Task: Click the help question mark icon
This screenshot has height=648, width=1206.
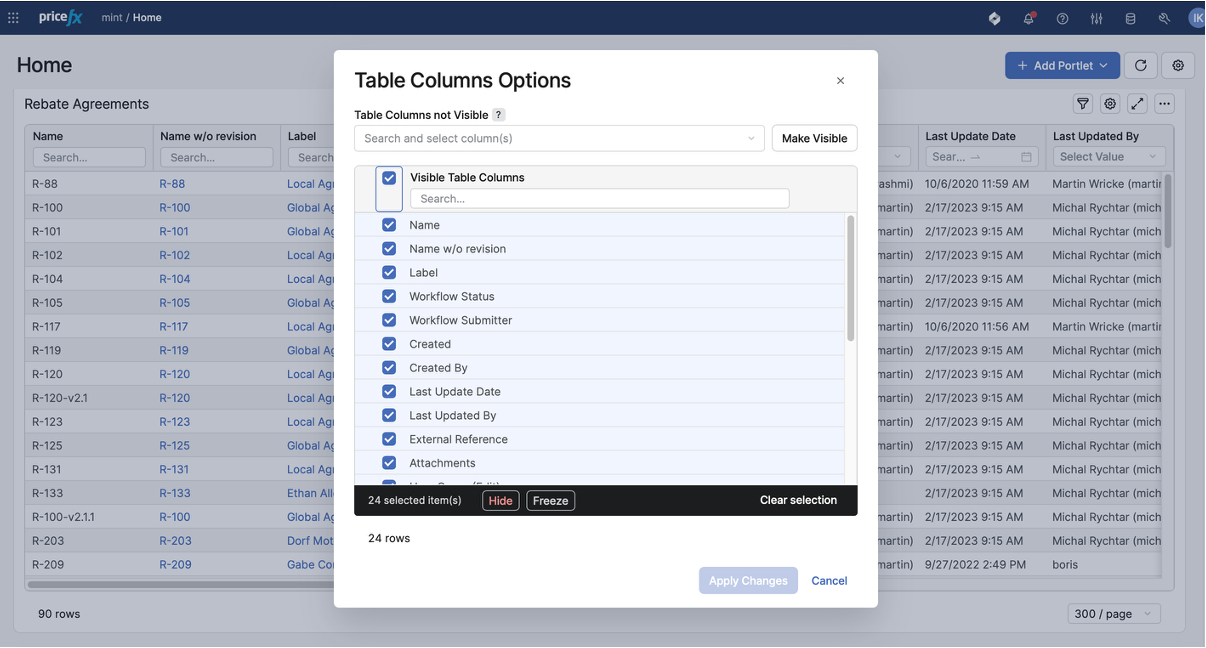Action: (x=1062, y=18)
